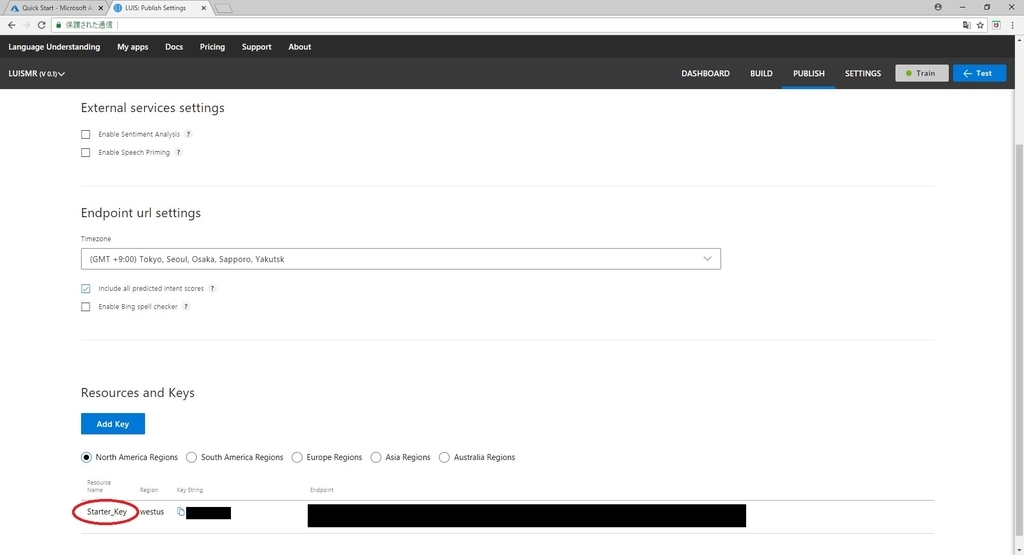
Task: Click the secure lock icon in address bar
Action: [59, 25]
